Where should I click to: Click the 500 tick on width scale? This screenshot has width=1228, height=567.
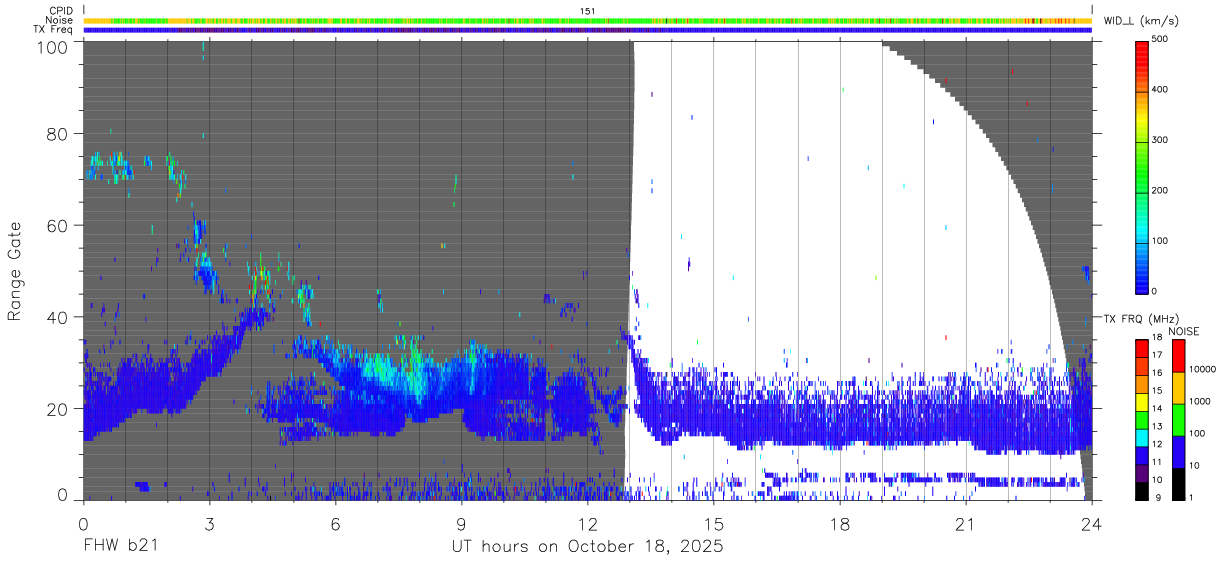[1162, 39]
